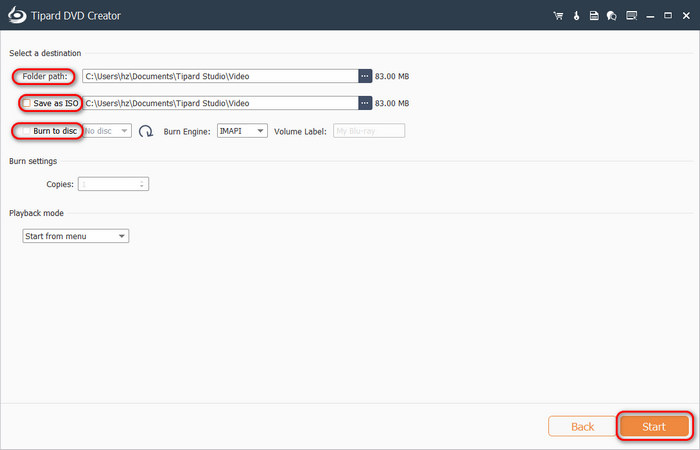Browse for the Save as ISO location
The height and width of the screenshot is (450, 700).
point(365,103)
